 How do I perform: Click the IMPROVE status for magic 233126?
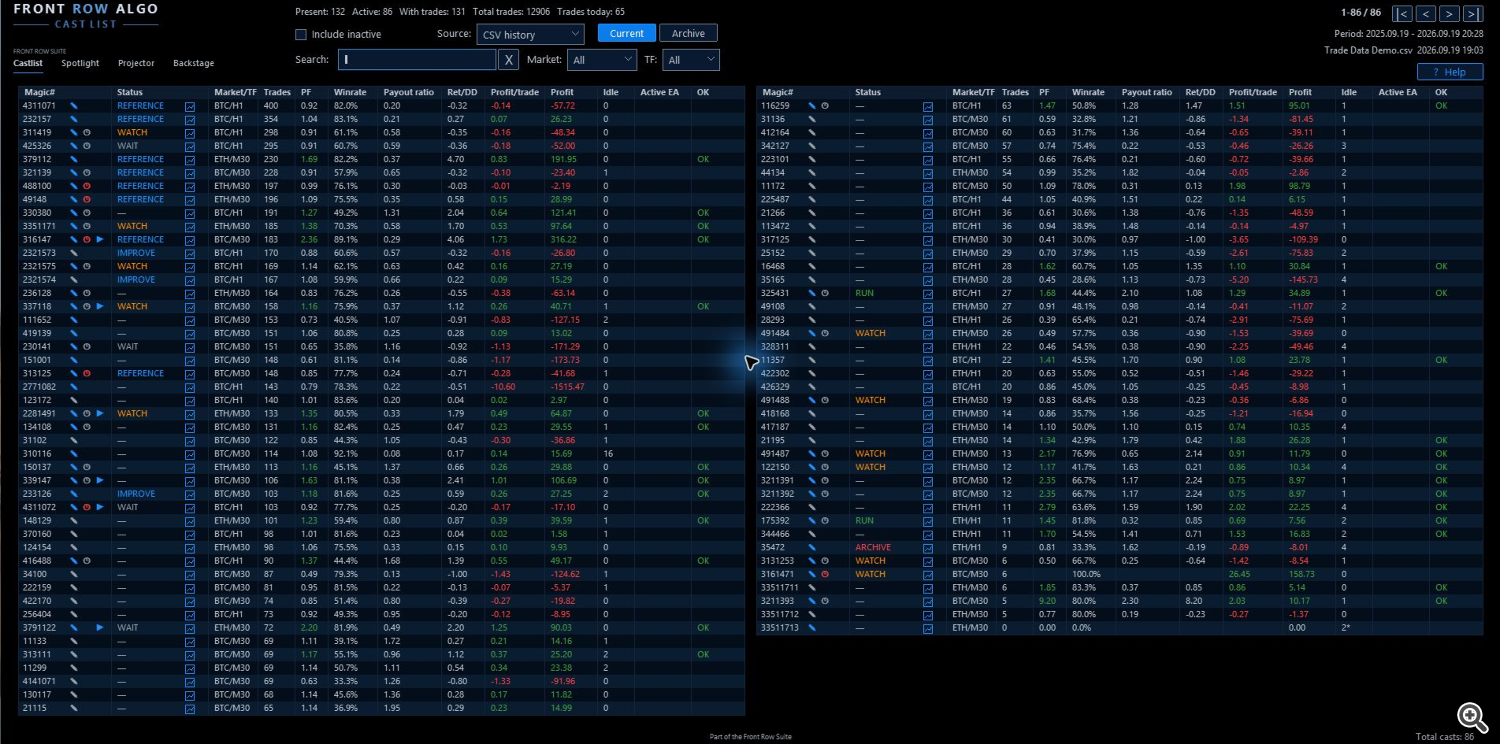click(136, 494)
